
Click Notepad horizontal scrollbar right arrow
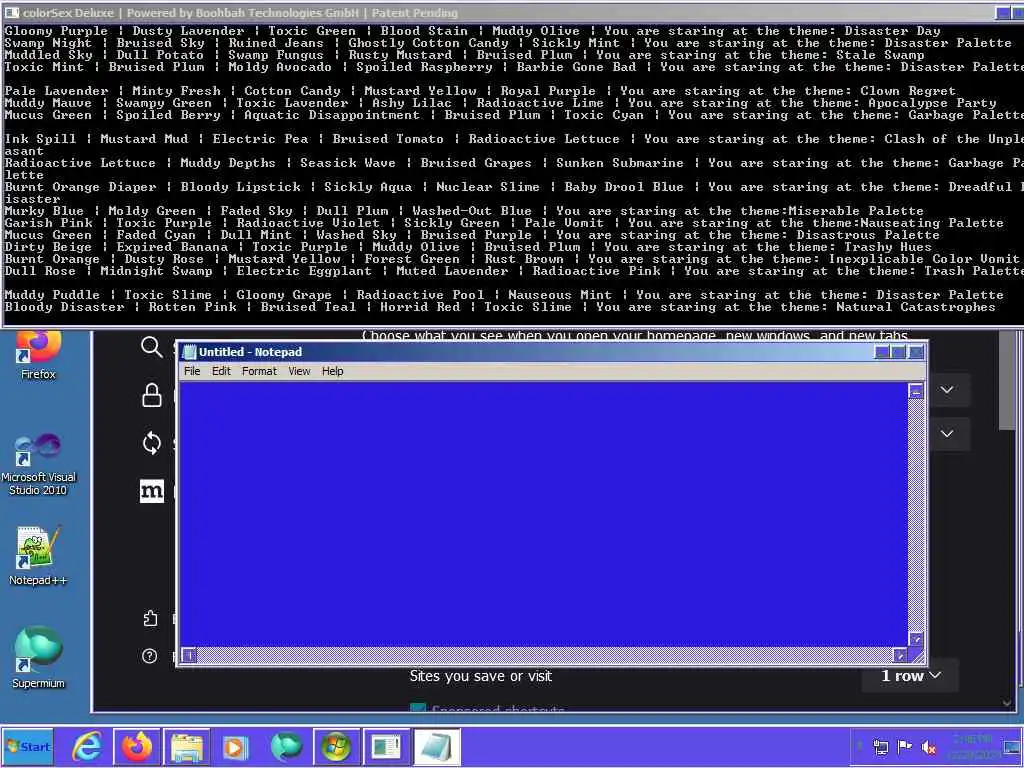900,654
